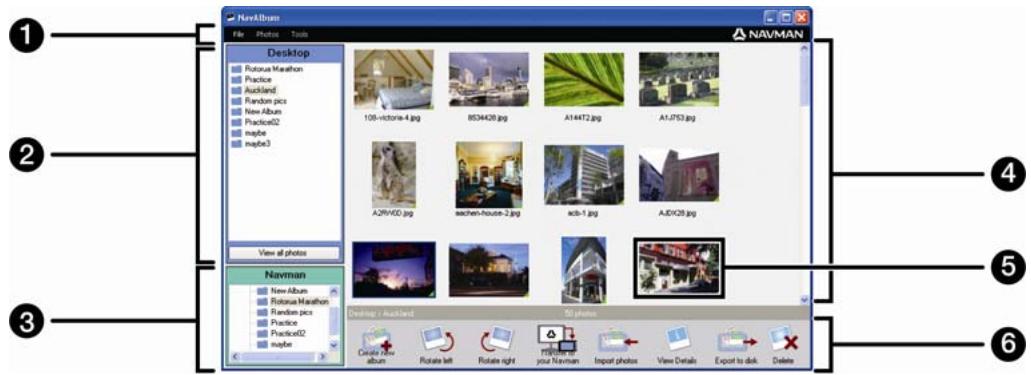Click the A144T2.jpg file name label
The height and width of the screenshot is (375, 1031).
coord(583,119)
